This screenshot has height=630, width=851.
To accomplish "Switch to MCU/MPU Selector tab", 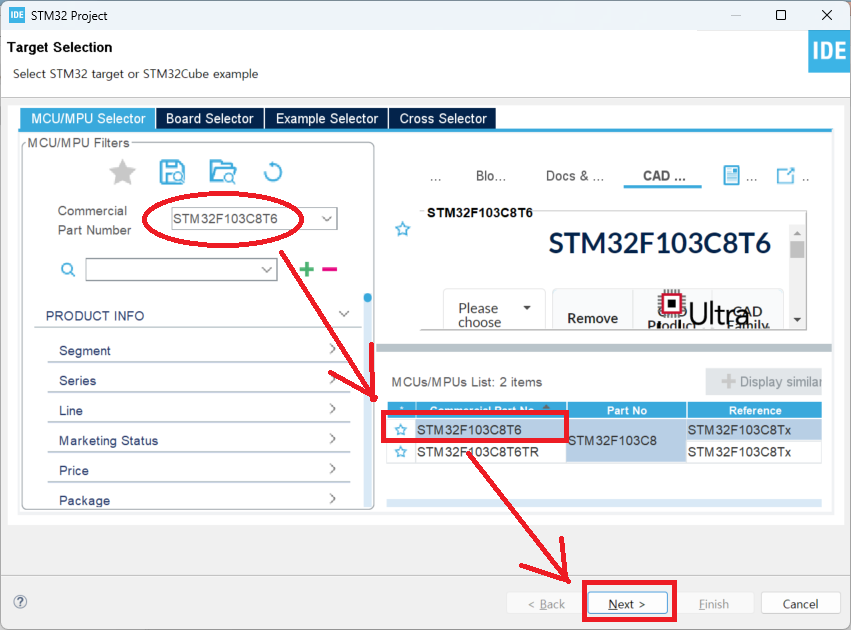I will point(88,118).
